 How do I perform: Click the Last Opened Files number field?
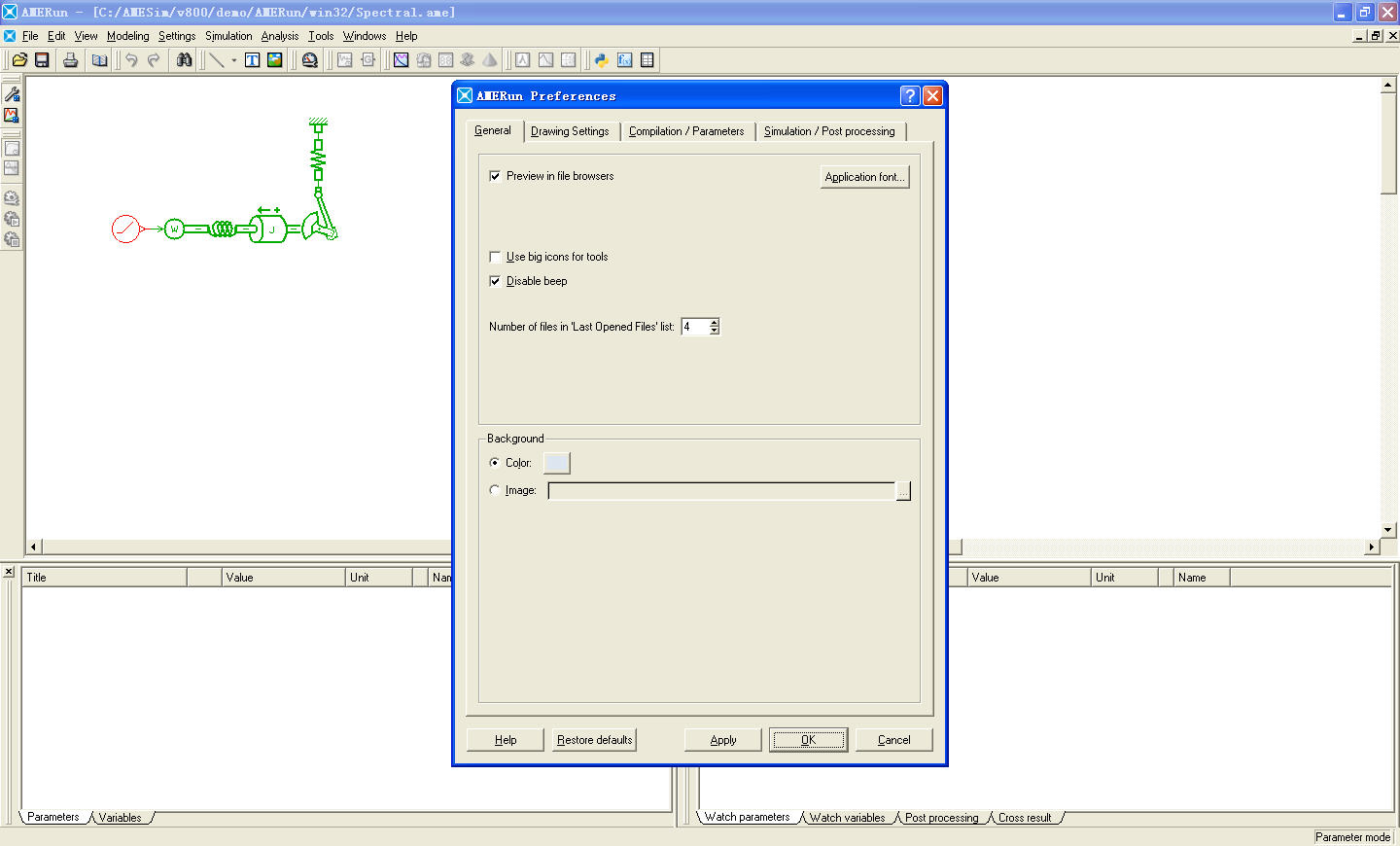click(x=695, y=327)
